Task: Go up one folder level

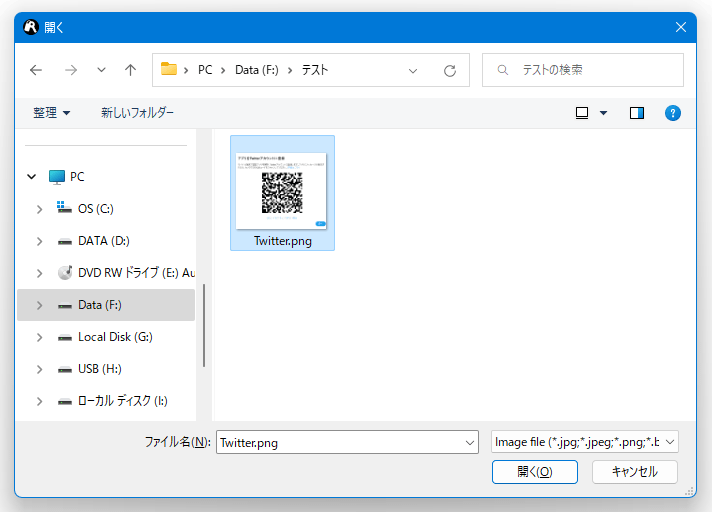Action: coord(130,70)
